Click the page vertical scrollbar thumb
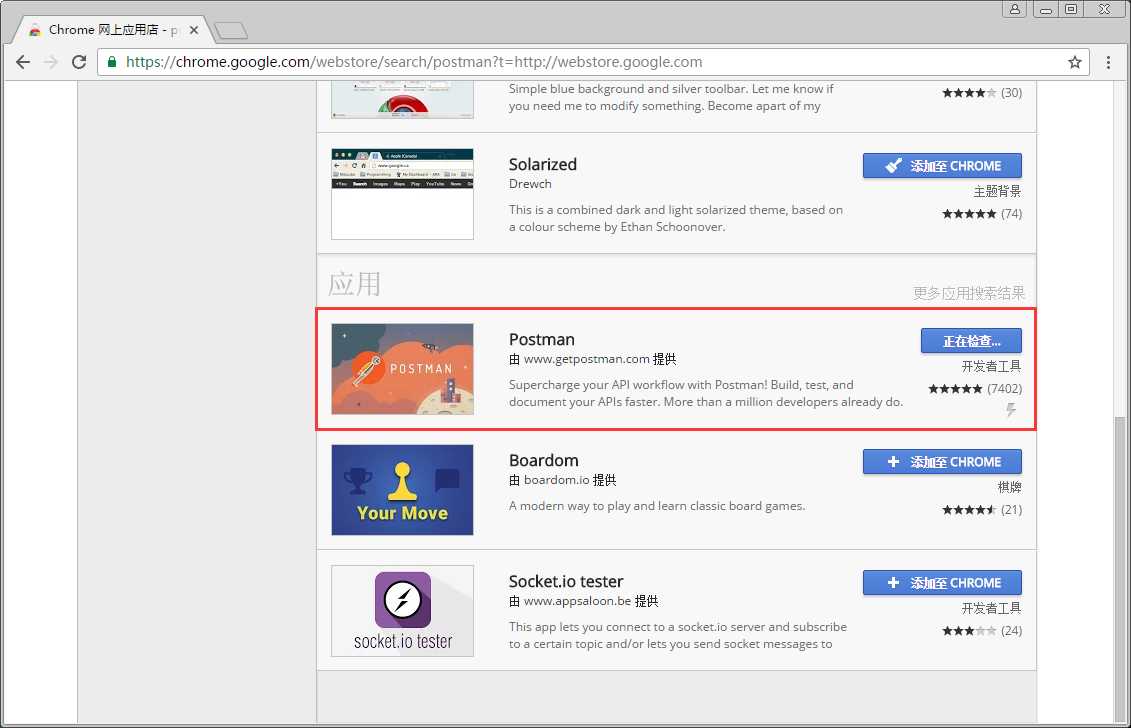The image size is (1131, 728). (1120, 569)
